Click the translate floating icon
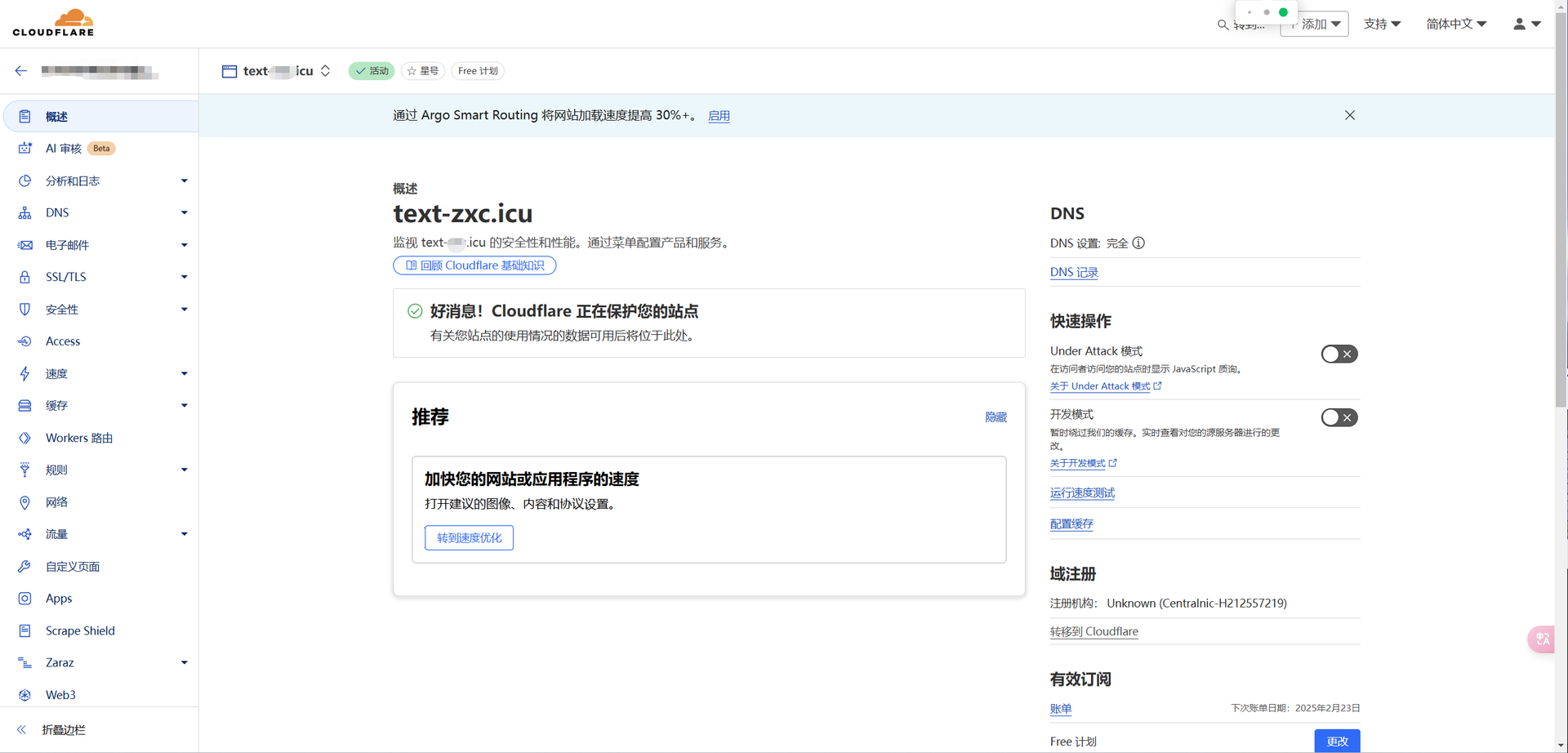The image size is (1568, 753). [1542, 639]
